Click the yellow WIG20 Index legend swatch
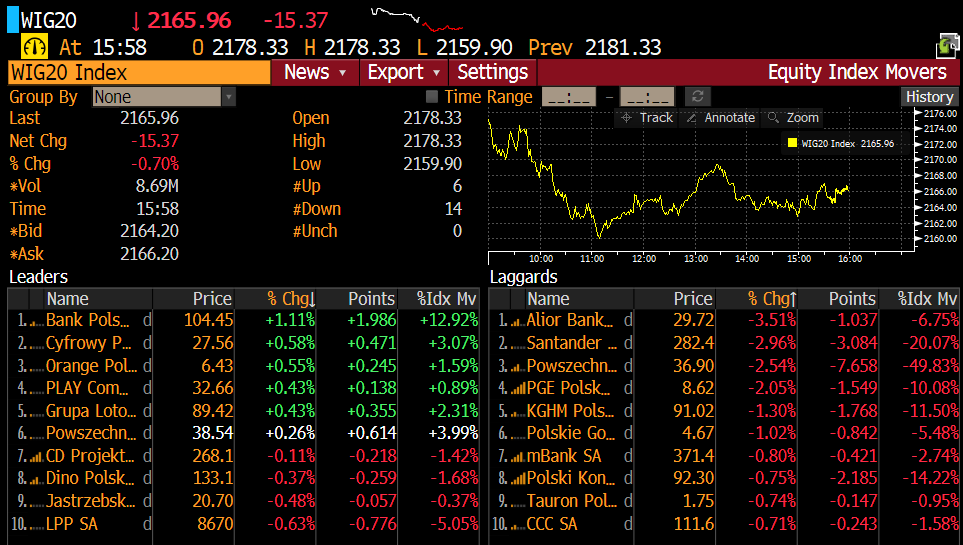The height and width of the screenshot is (545, 963). (792, 143)
